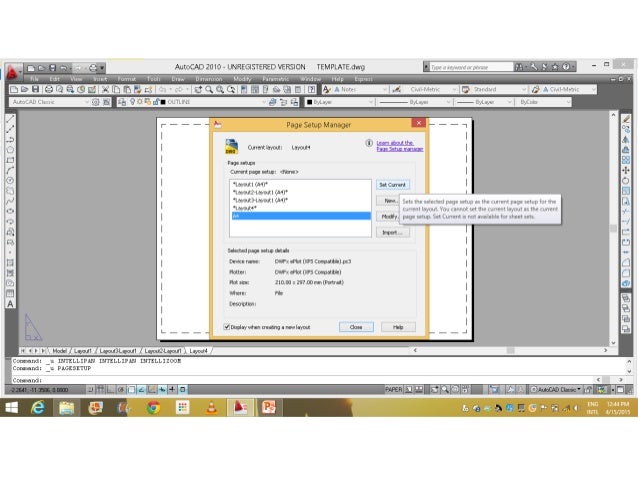
Task: Click the Workspace Settings gear icon
Action: click(x=96, y=102)
